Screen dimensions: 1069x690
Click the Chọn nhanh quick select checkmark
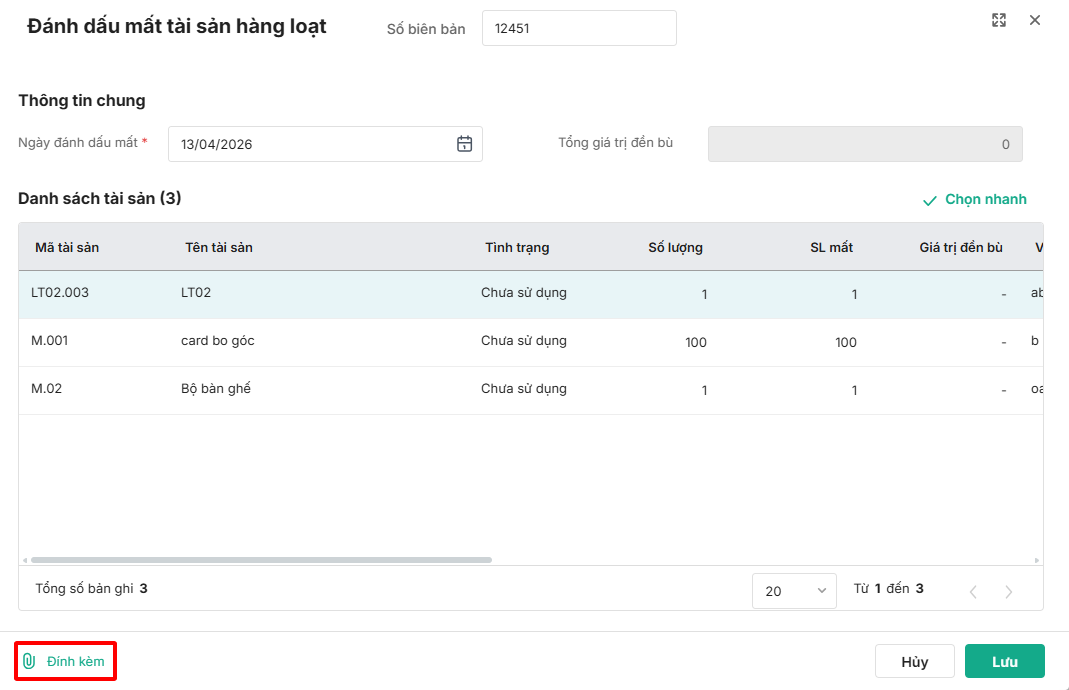(x=930, y=200)
